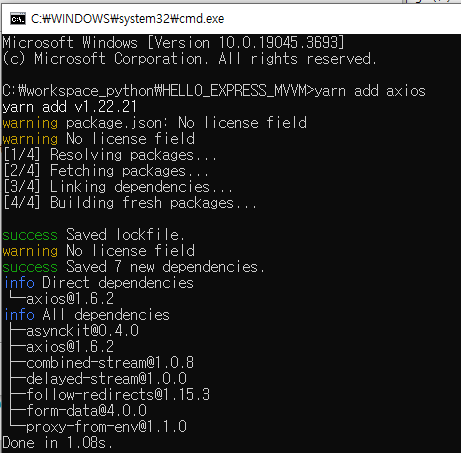This screenshot has height=453, width=461.
Task: Click the asynckit@0.4.0 entry
Action: coord(82,331)
